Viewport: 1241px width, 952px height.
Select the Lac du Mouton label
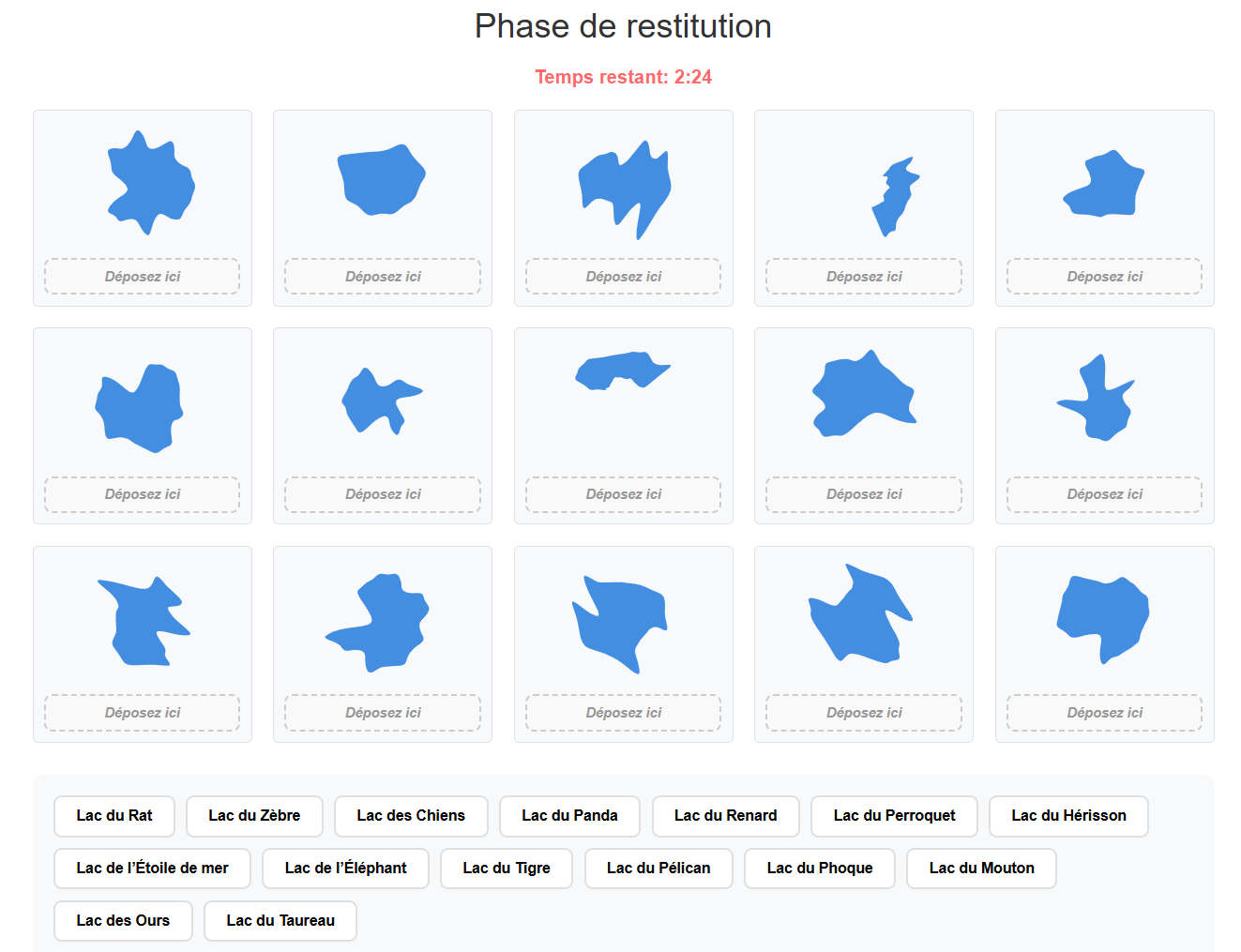[981, 869]
